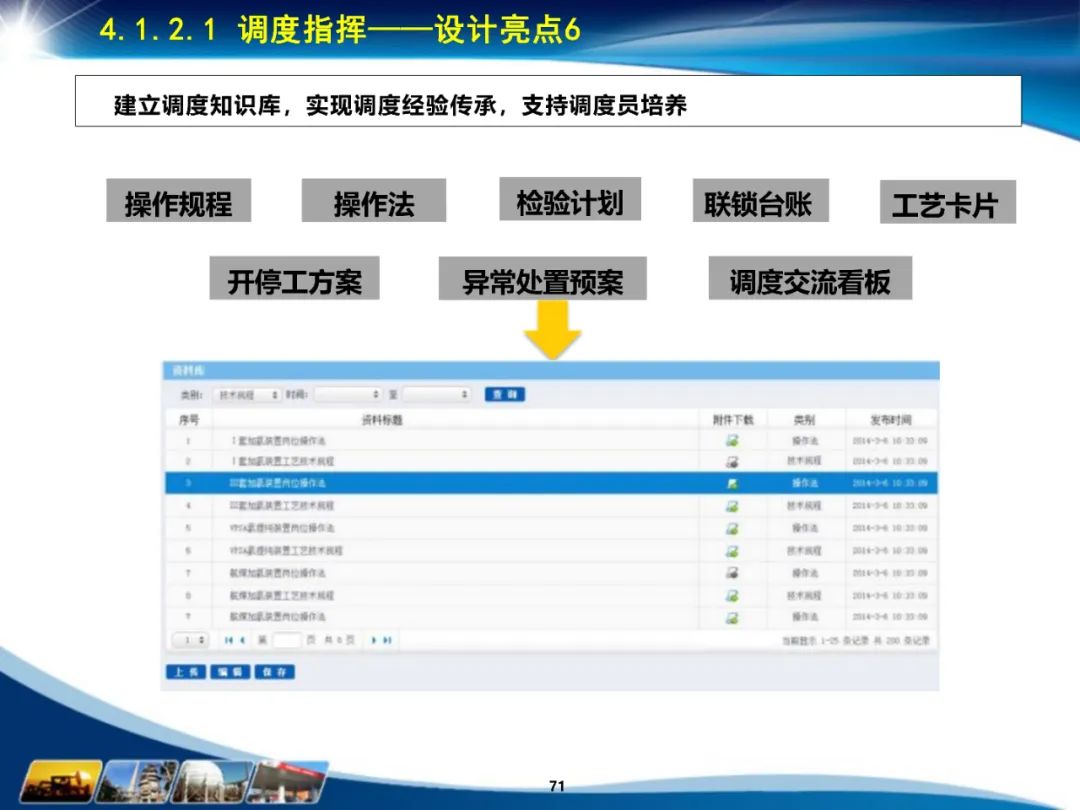Download attachment for VPSA氢提纯装置工艺技术规程

coord(732,551)
